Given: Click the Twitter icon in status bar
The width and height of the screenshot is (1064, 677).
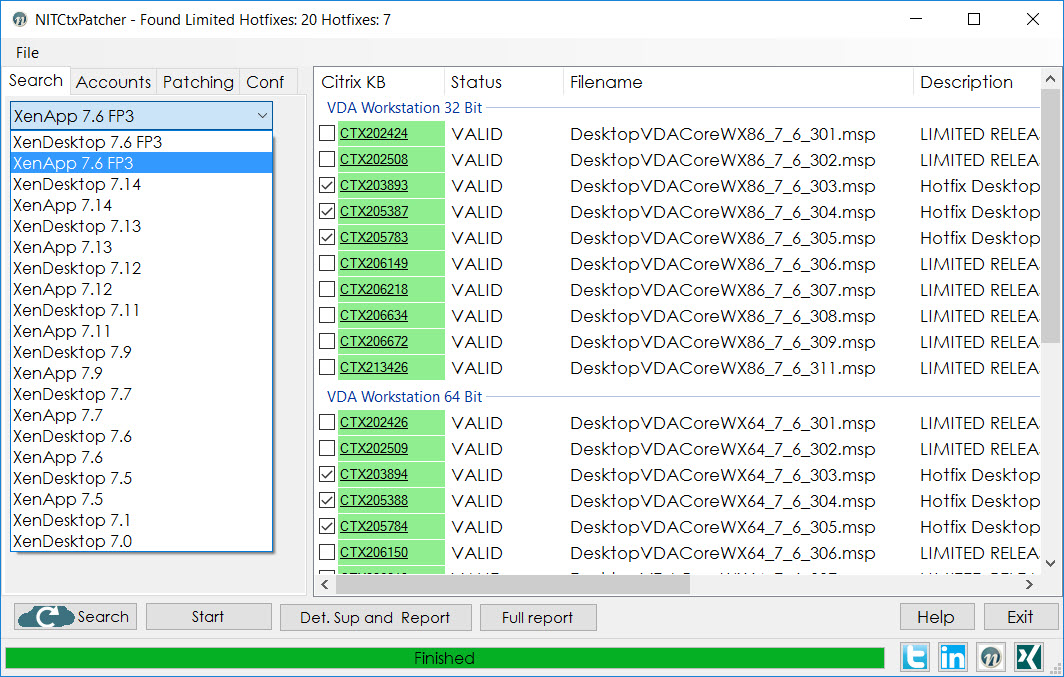Looking at the screenshot, I should [915, 657].
